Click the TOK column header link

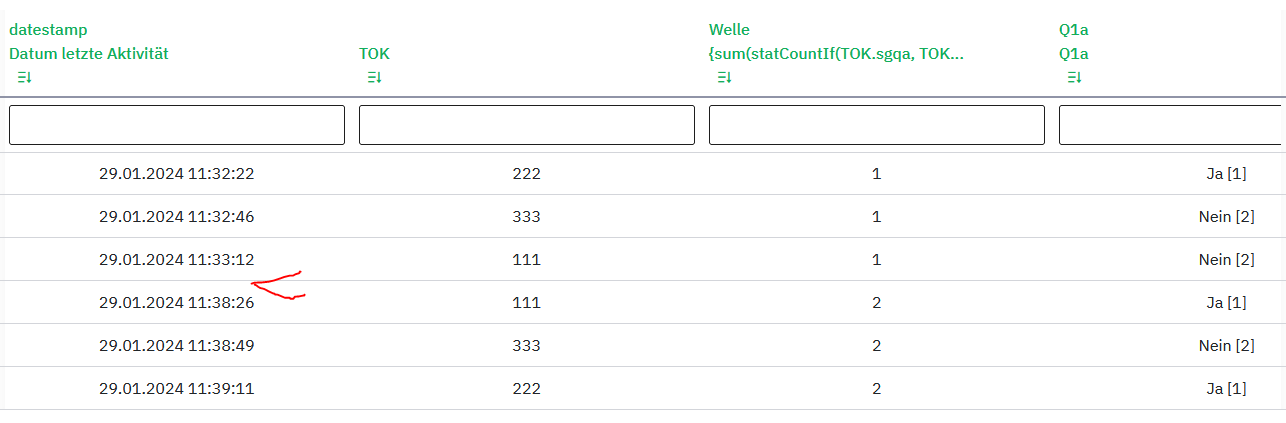point(374,54)
